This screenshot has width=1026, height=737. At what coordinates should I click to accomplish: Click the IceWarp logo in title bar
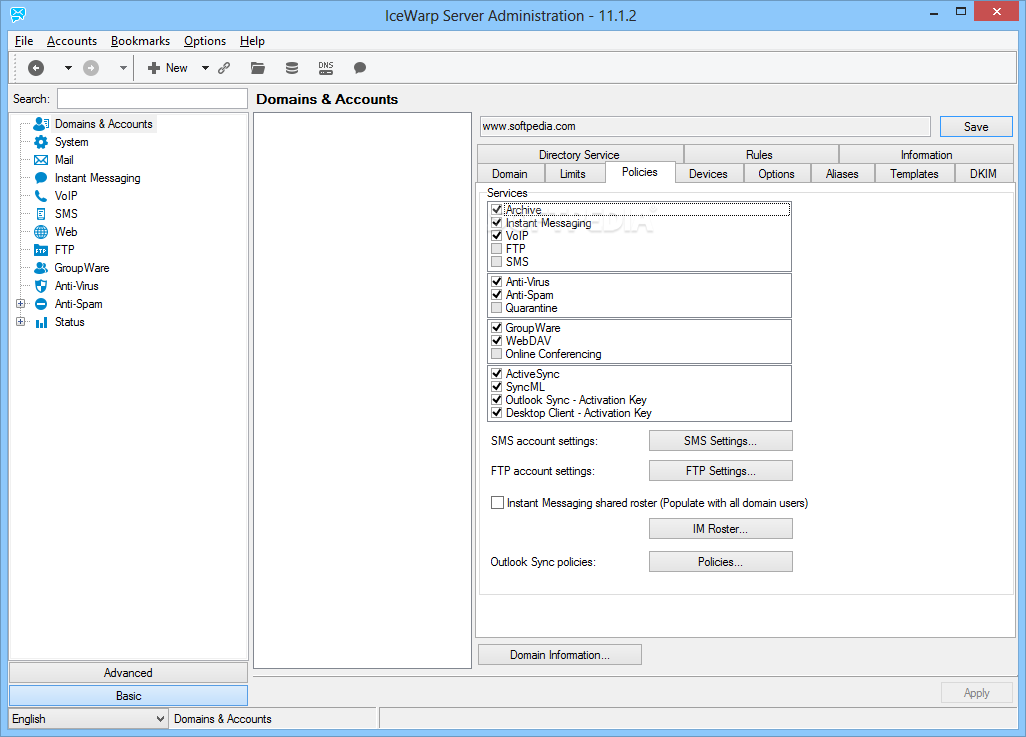point(18,14)
